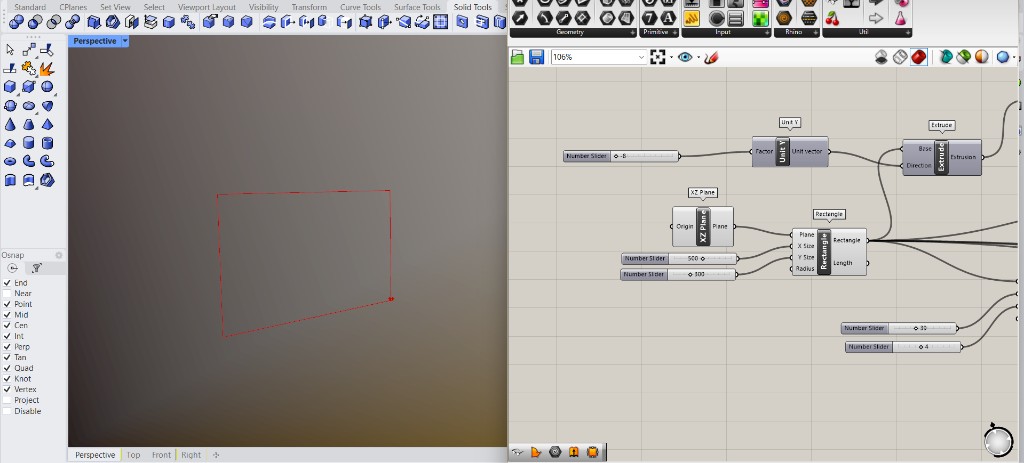The height and width of the screenshot is (463, 1024).
Task: Expand the Geometry panel plus button
Action: tap(632, 33)
